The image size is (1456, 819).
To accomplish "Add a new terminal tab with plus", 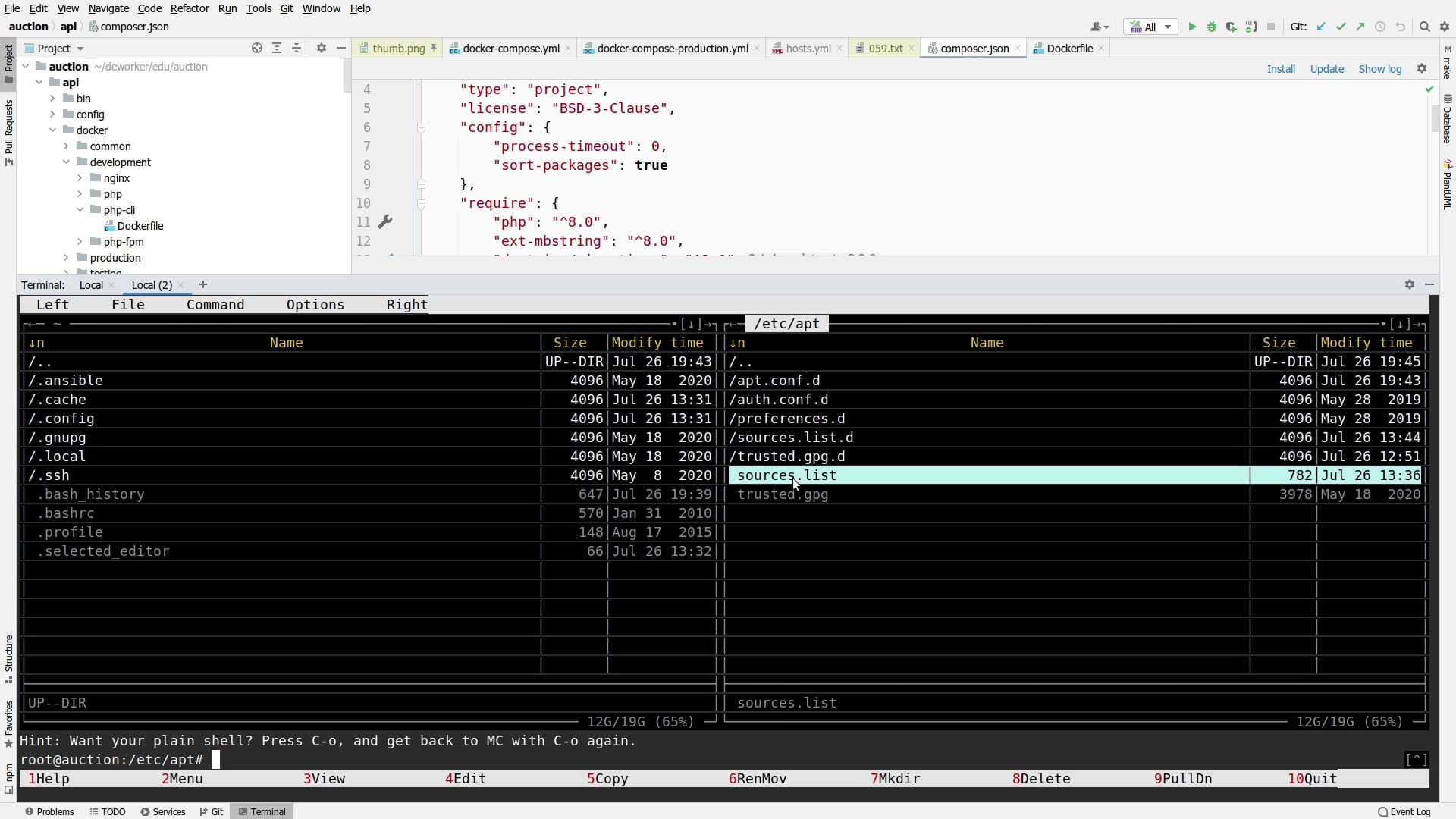I will [202, 285].
